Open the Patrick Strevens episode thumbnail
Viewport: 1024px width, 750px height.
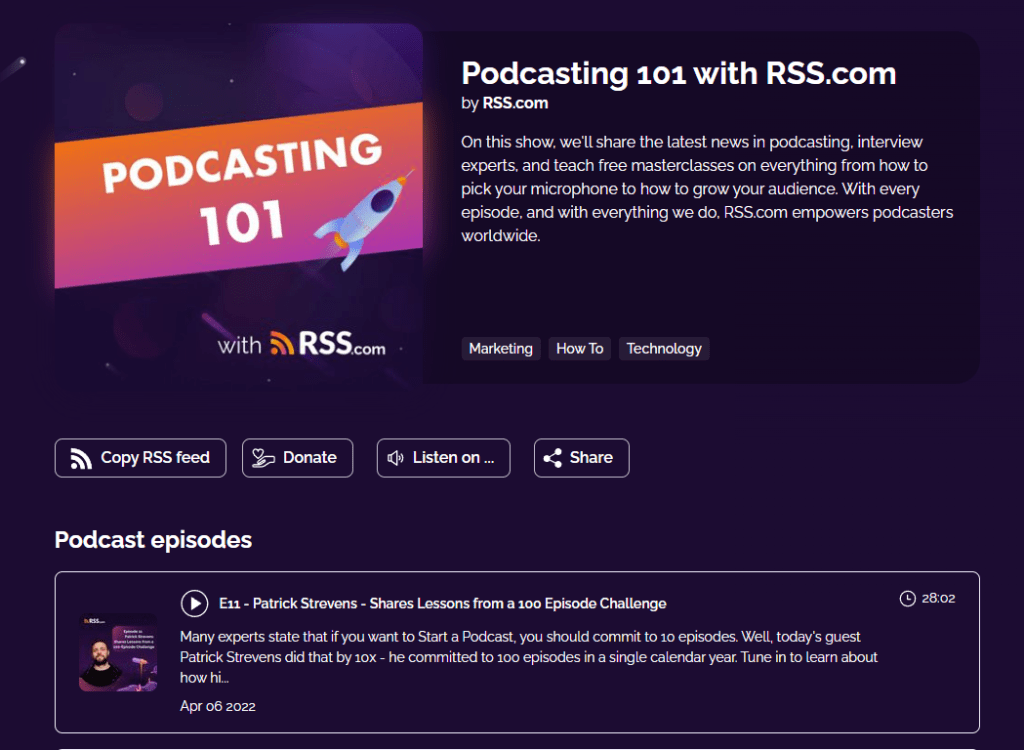coord(118,653)
